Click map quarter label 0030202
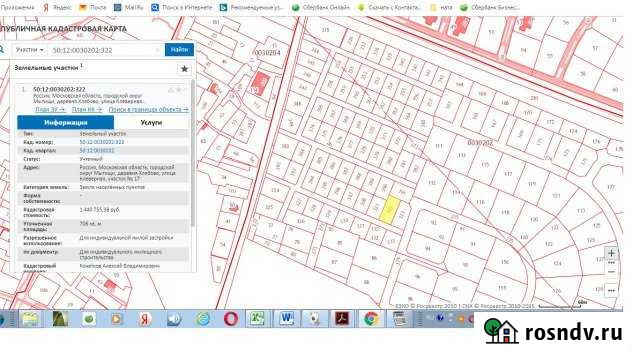The image size is (640, 360). coord(480,143)
